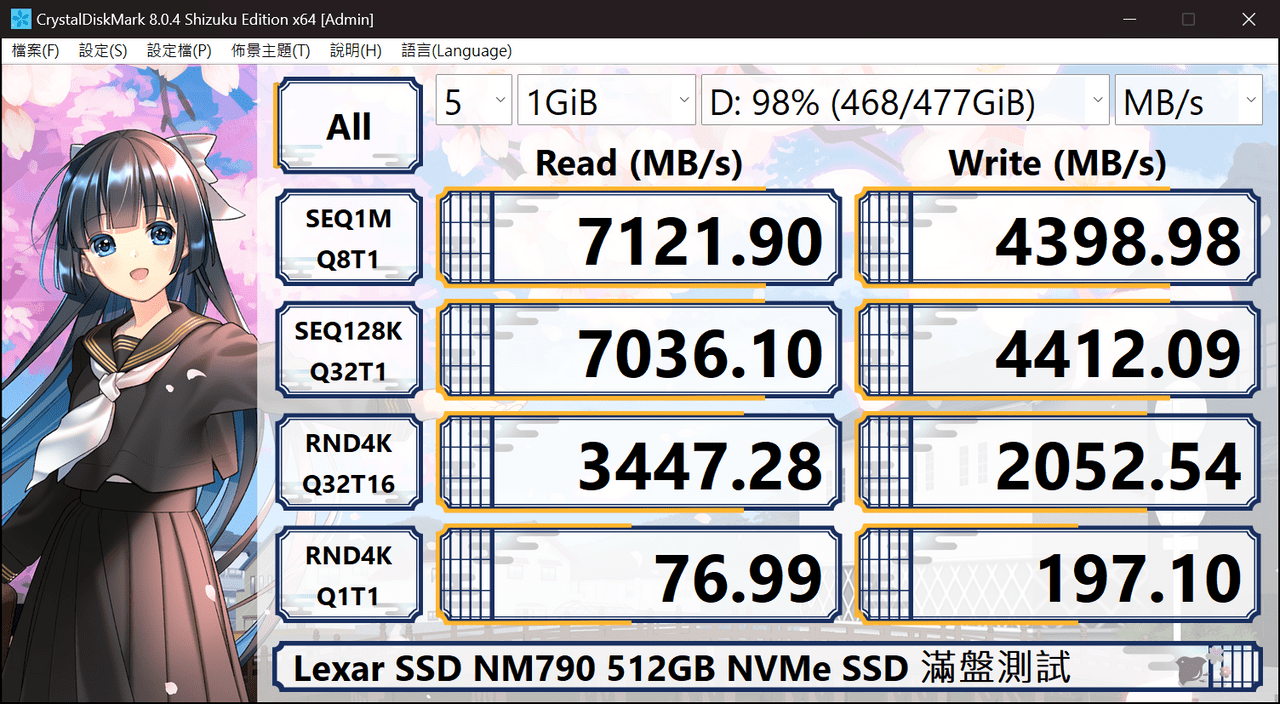Start the SEQ128K Q32T1 test
Viewport: 1280px width, 704px height.
point(348,350)
